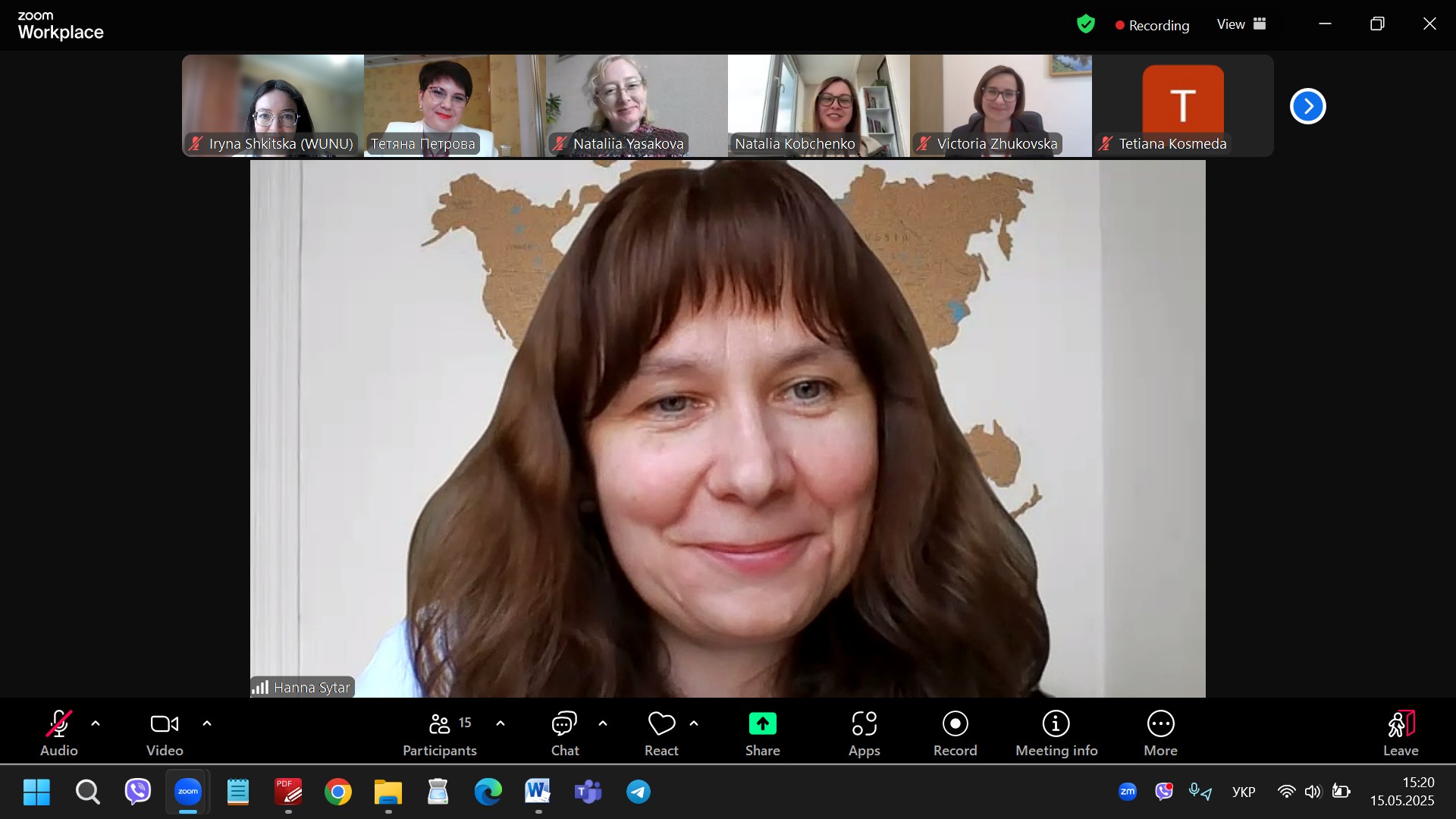The height and width of the screenshot is (819, 1456).
Task: Show next participants with arrow button
Action: click(x=1308, y=106)
